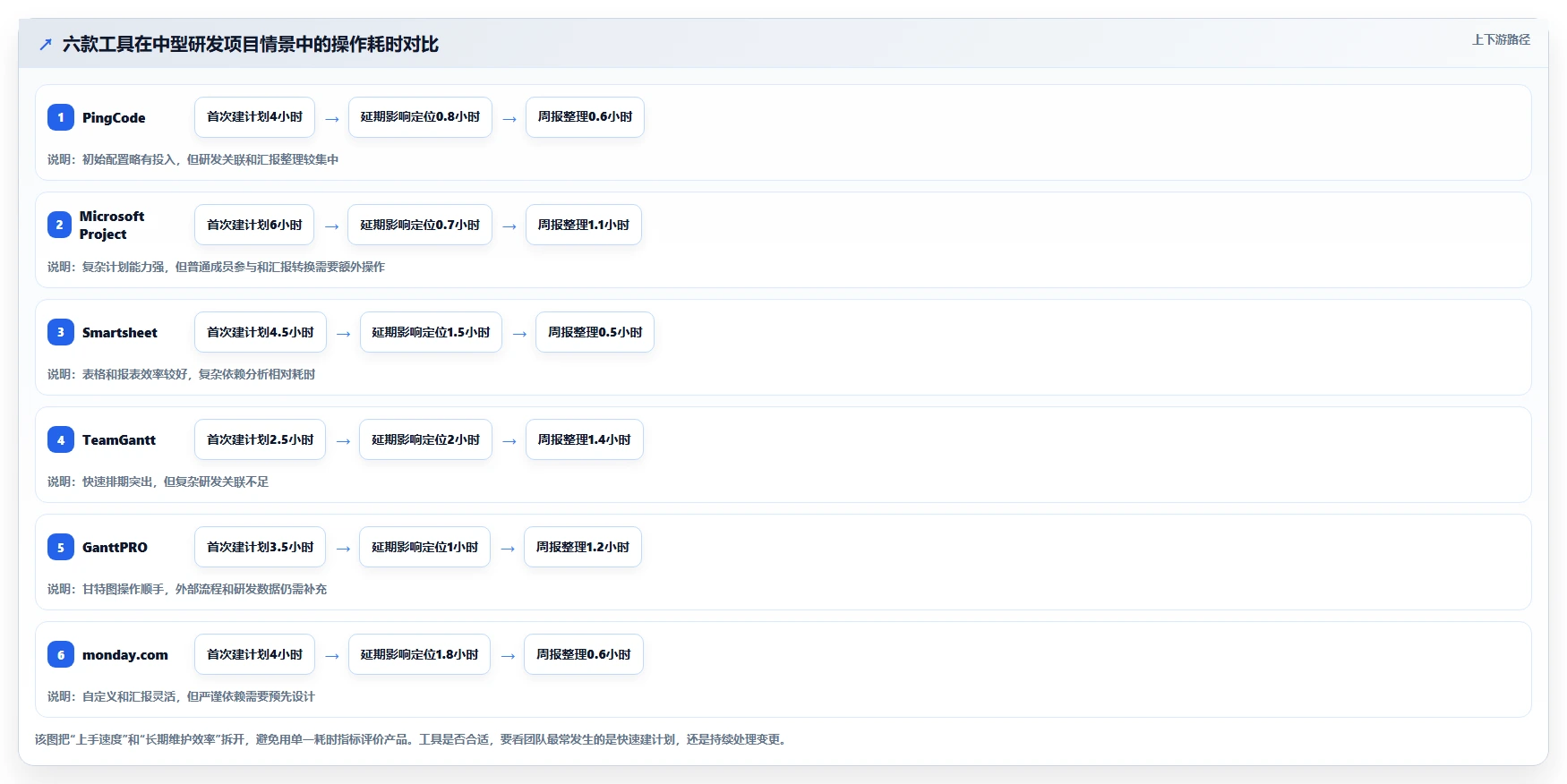The width and height of the screenshot is (1567, 784).
Task: Click the note 快速排期突出
Action: (x=158, y=481)
